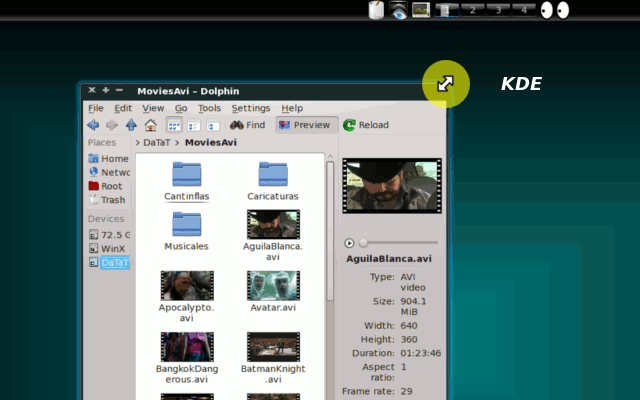Click the file list vertical scrollbar
Image resolution: width=640 pixels, height=400 pixels.
click(330, 231)
